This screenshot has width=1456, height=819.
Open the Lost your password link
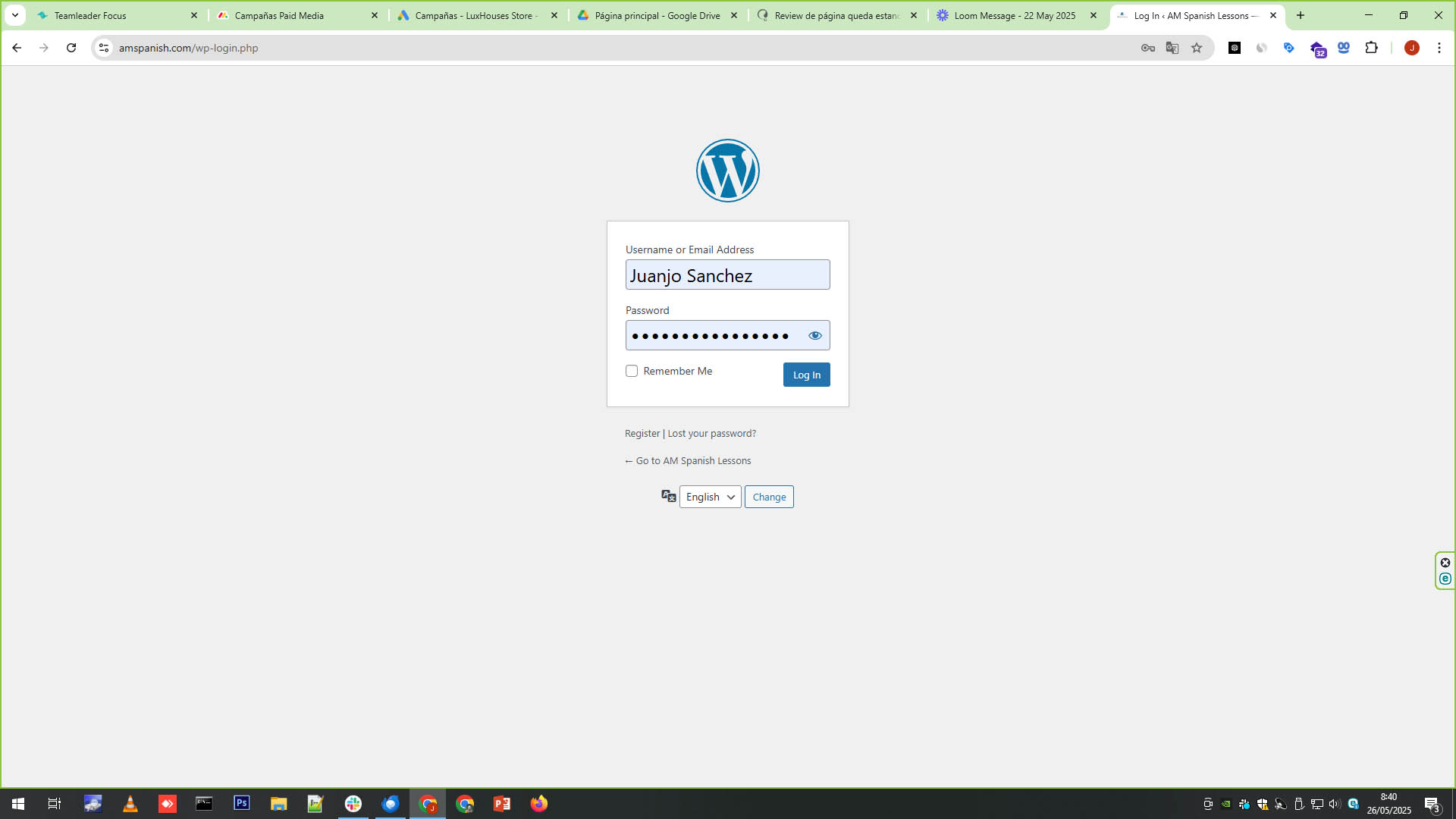point(711,433)
